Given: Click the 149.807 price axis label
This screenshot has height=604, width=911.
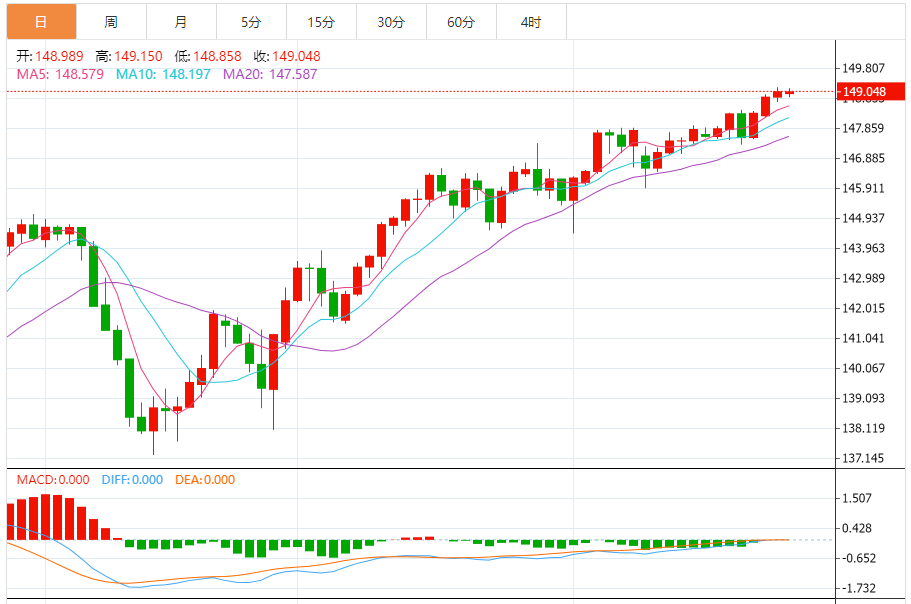Looking at the screenshot, I should (863, 69).
